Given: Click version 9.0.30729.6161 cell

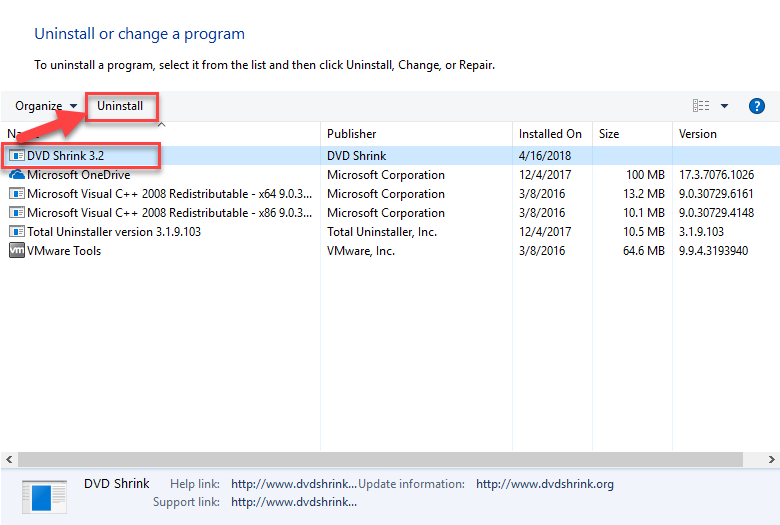Looking at the screenshot, I should click(x=716, y=194).
